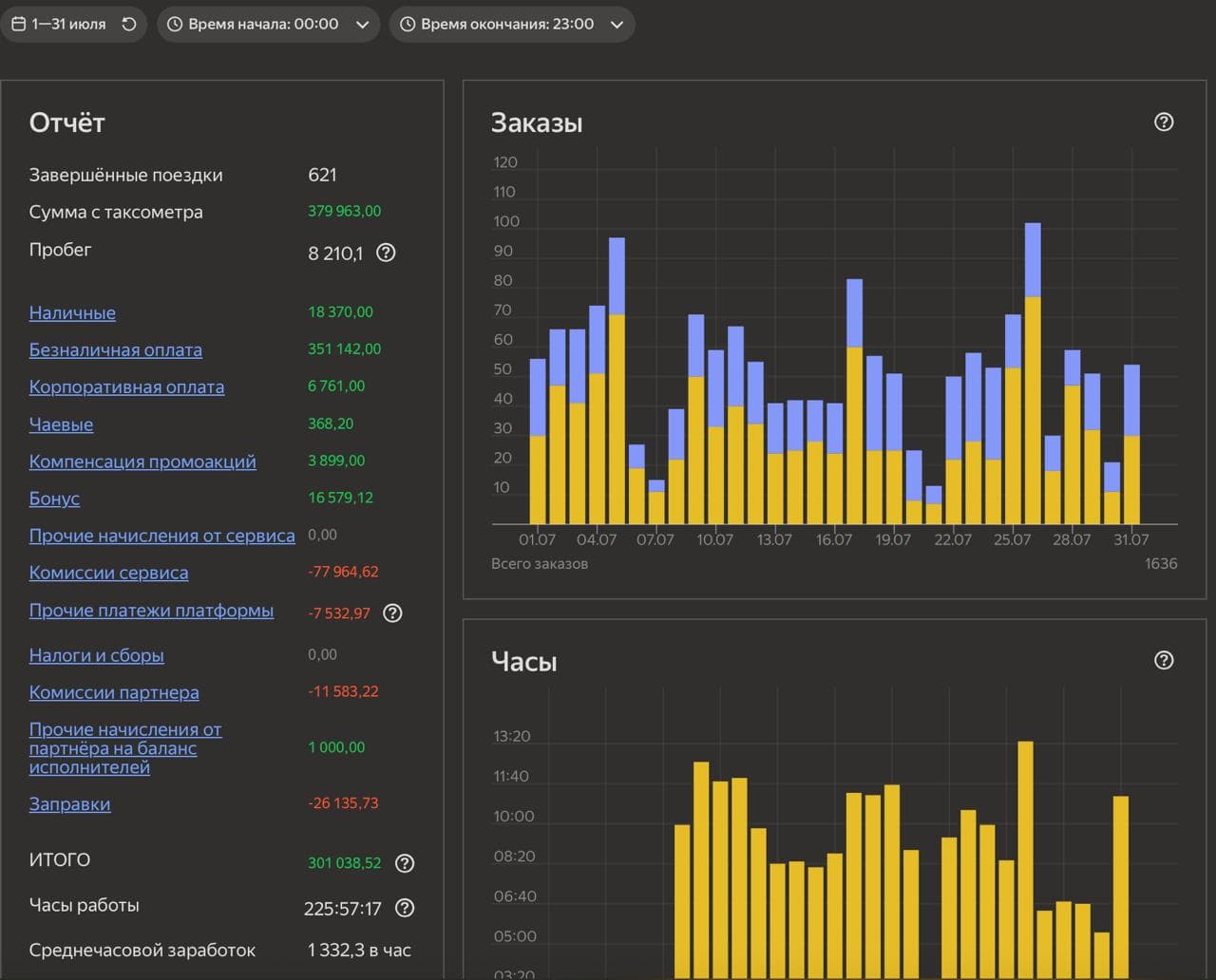
Task: Open the Комиссии сервиса link
Action: [109, 573]
